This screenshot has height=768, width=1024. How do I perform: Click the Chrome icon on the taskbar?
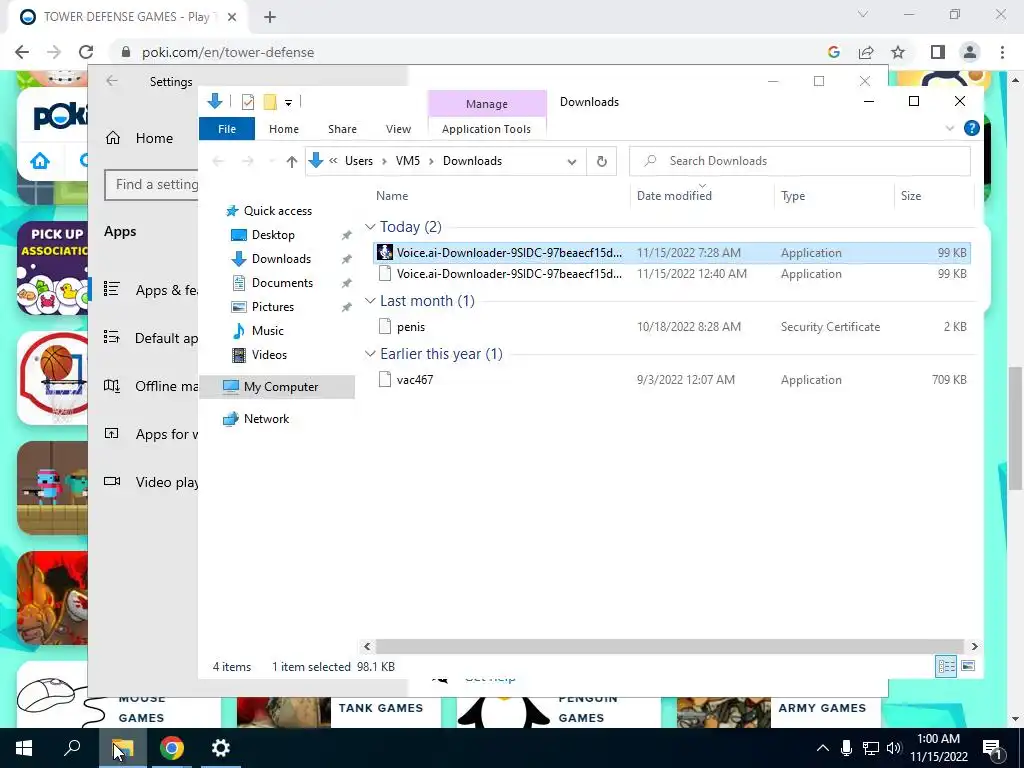[172, 748]
